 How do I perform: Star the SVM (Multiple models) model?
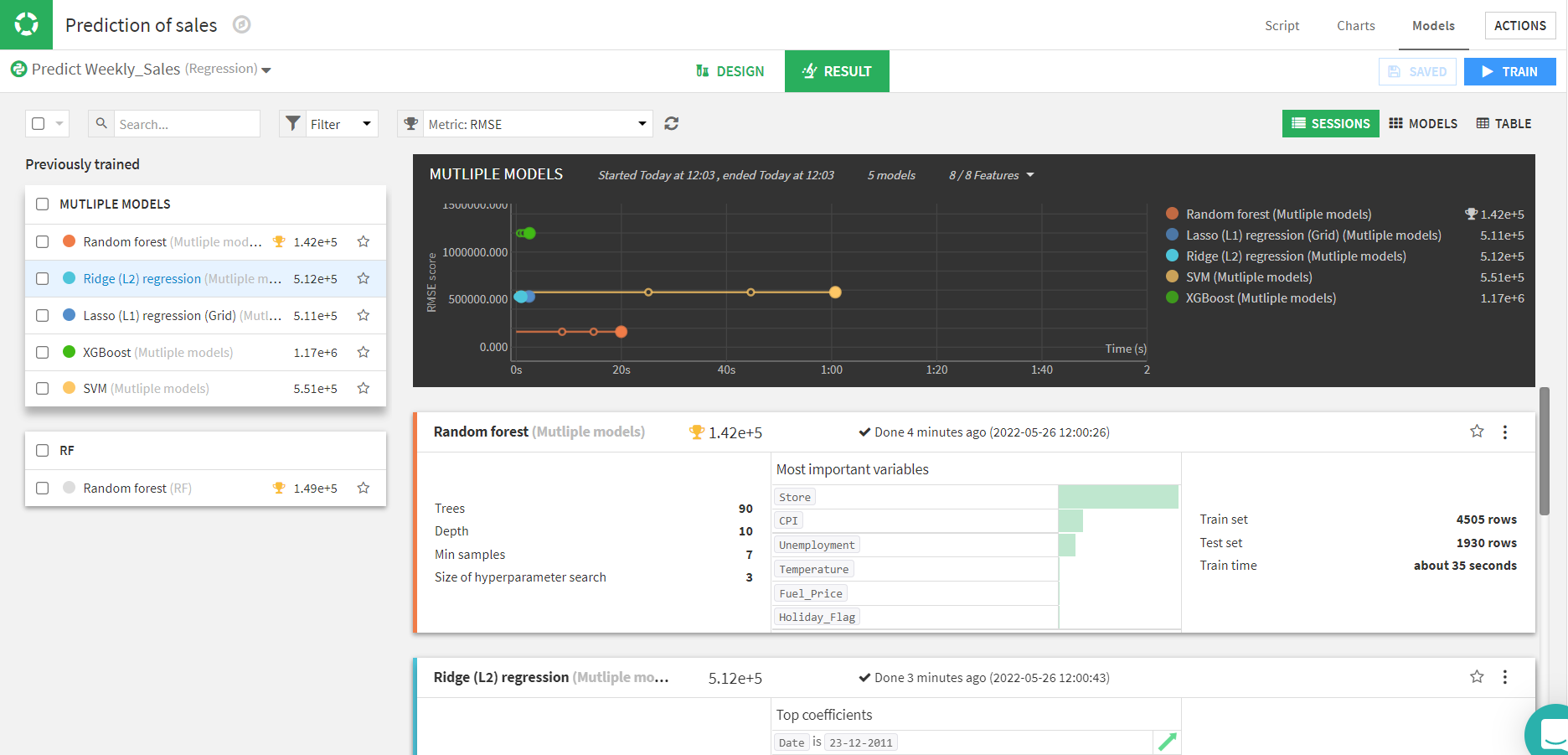(363, 388)
